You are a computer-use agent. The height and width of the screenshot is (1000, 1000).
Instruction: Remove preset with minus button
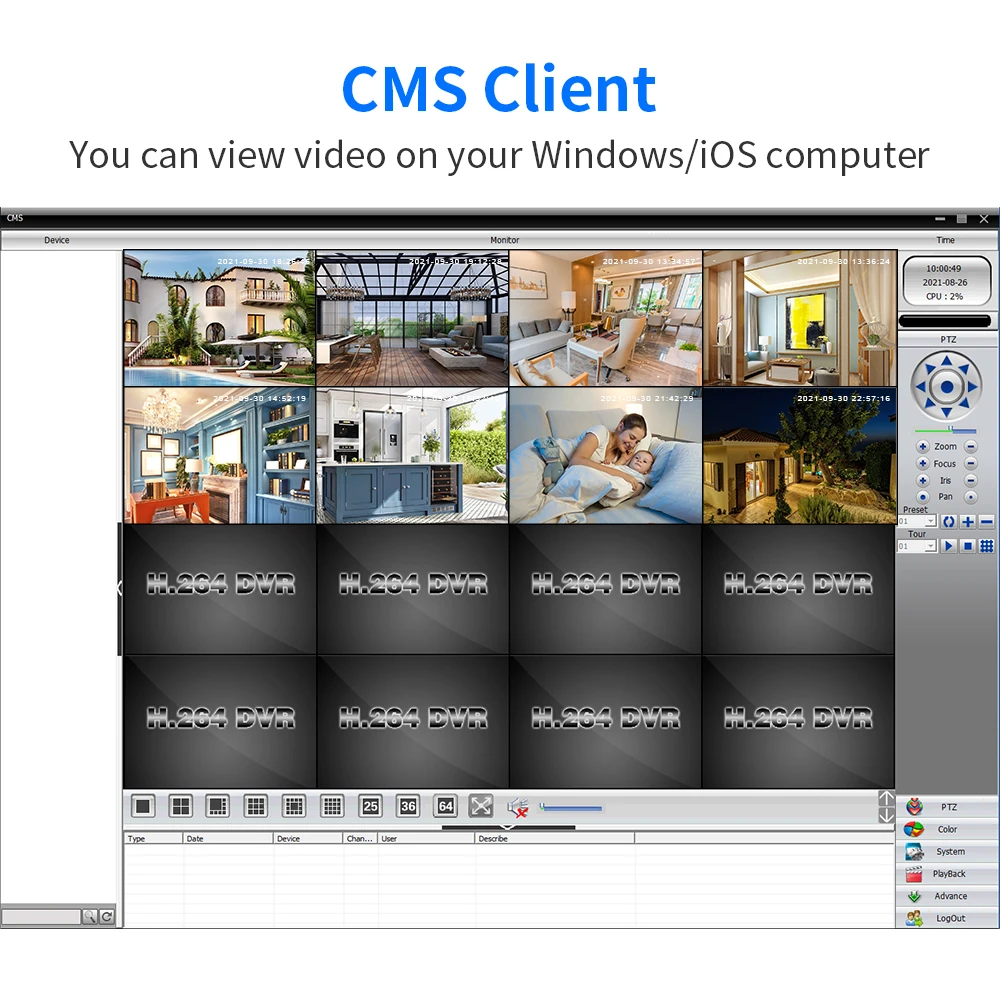click(986, 522)
